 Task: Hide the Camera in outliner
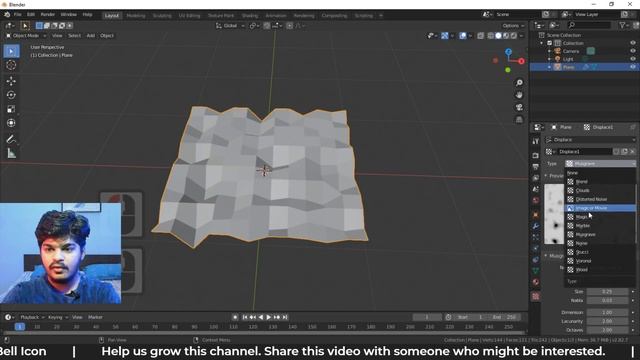pos(633,51)
